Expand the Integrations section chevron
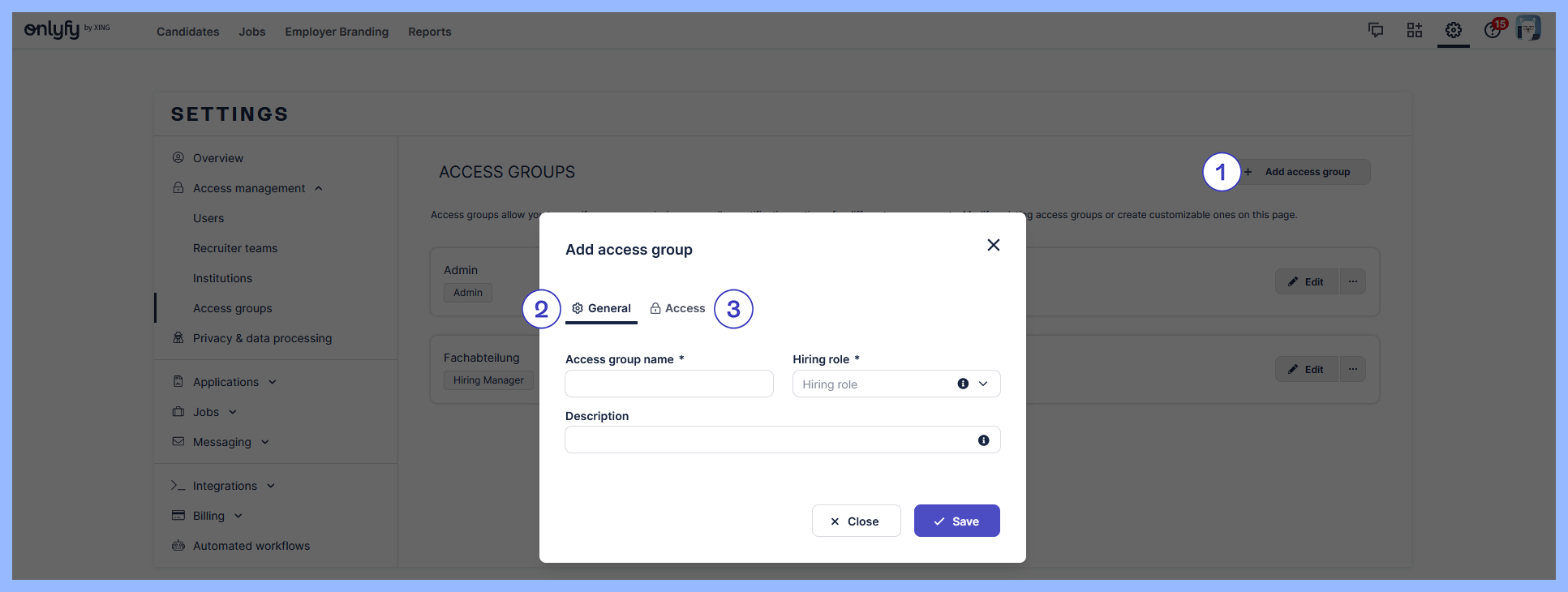 271,486
